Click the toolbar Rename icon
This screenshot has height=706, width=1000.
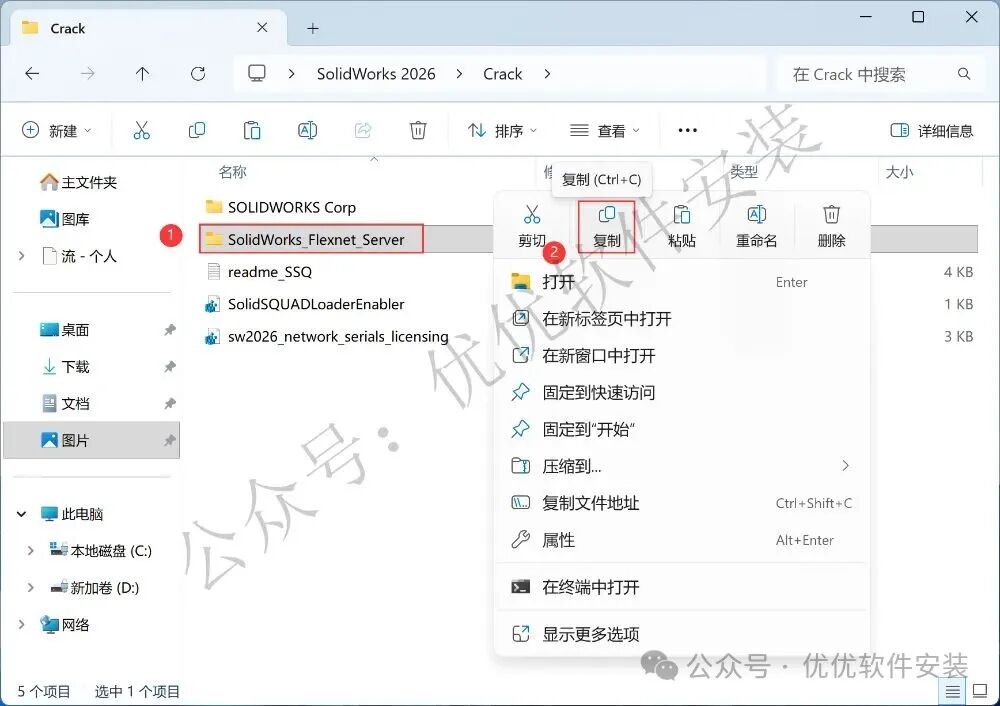coord(307,131)
